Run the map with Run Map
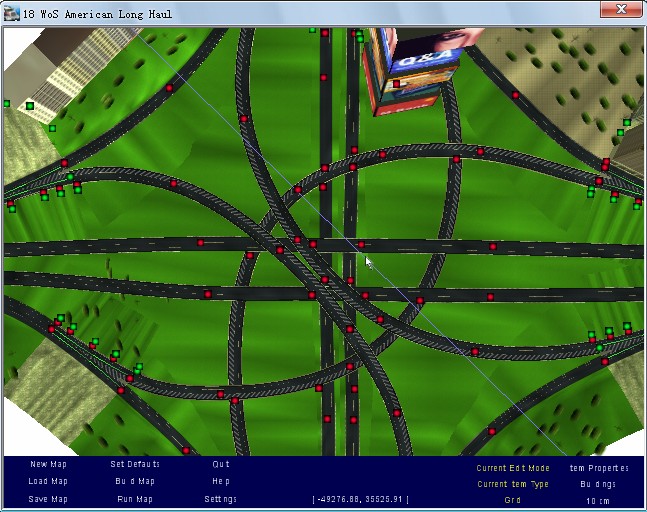 (x=135, y=499)
